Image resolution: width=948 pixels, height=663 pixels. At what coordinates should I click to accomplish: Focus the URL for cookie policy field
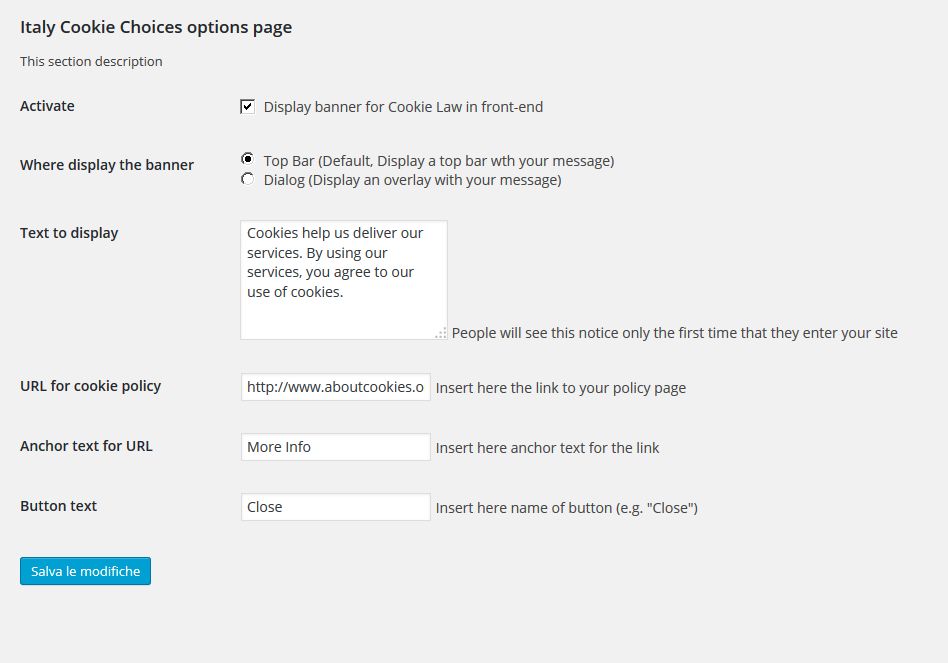click(335, 387)
